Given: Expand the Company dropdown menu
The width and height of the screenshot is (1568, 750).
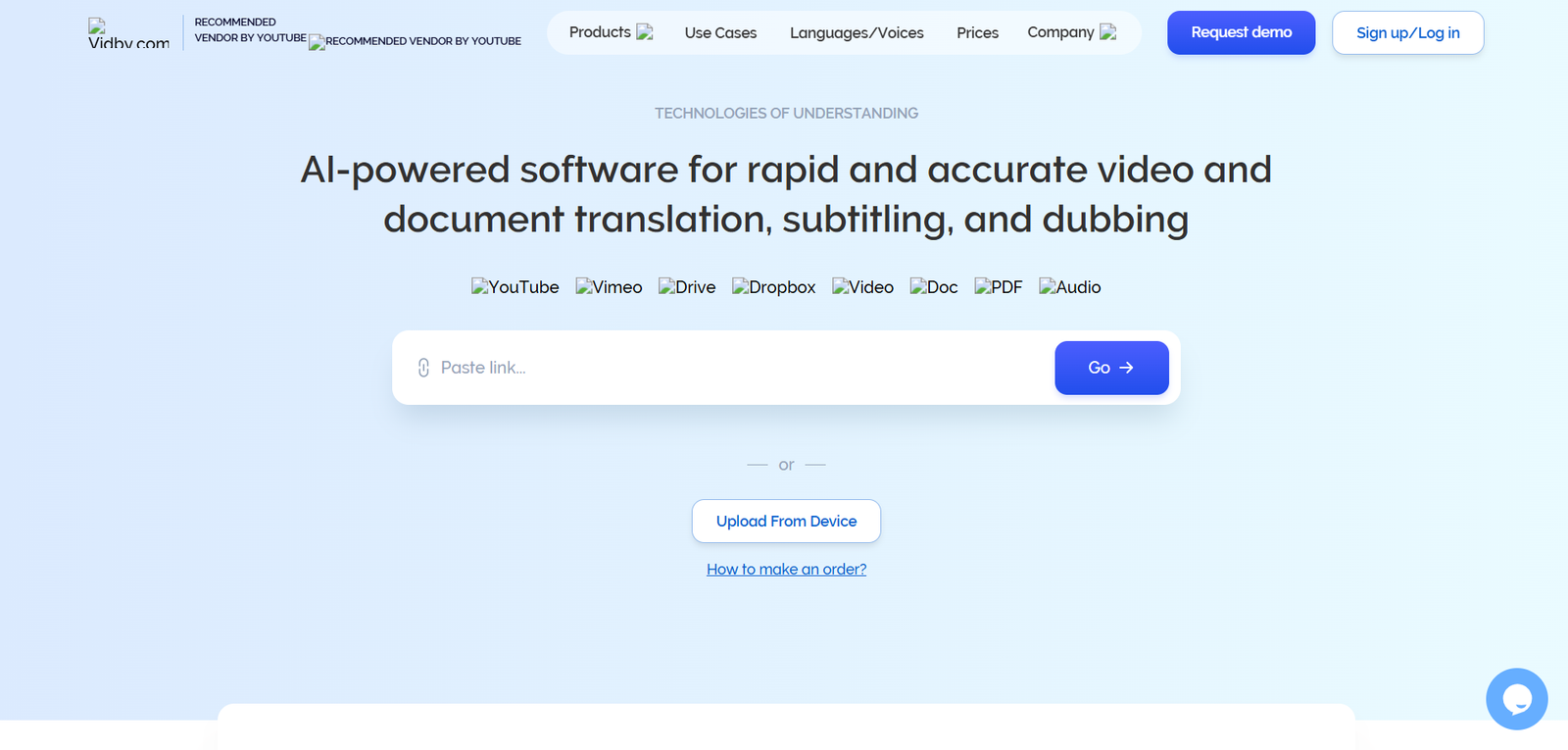Looking at the screenshot, I should tap(1071, 32).
